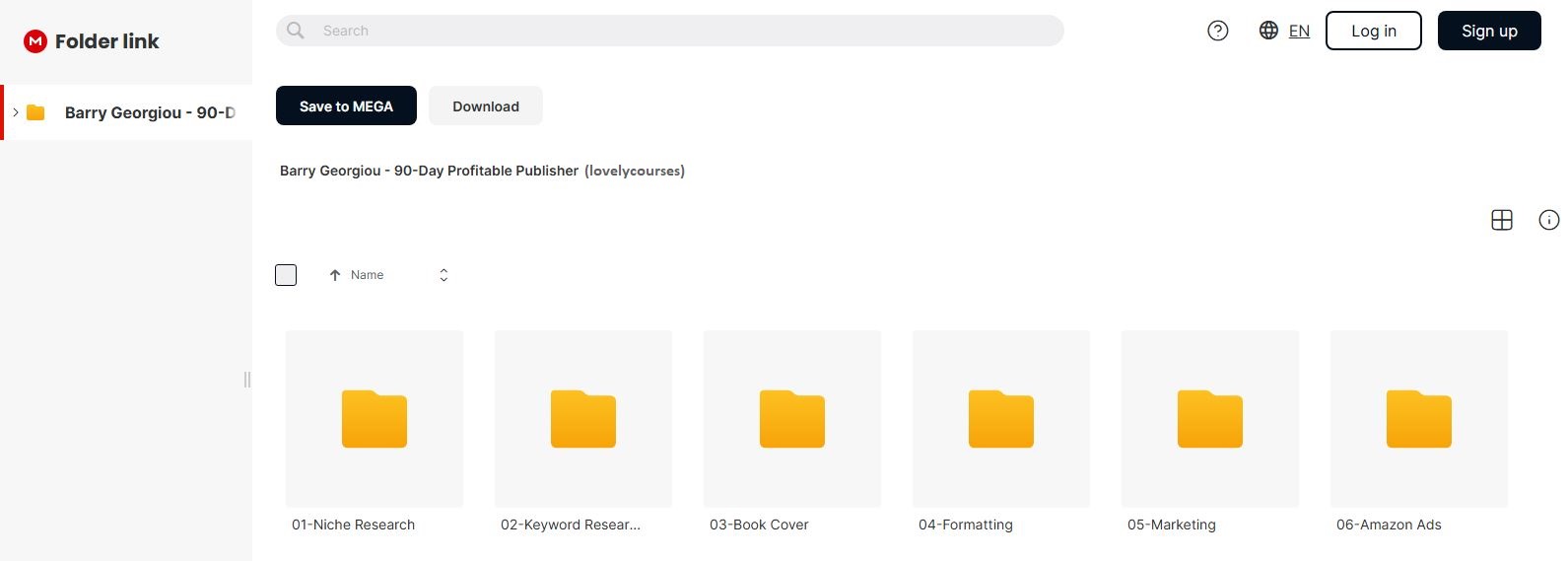Open the 03-Book Cover folder icon

(x=791, y=419)
